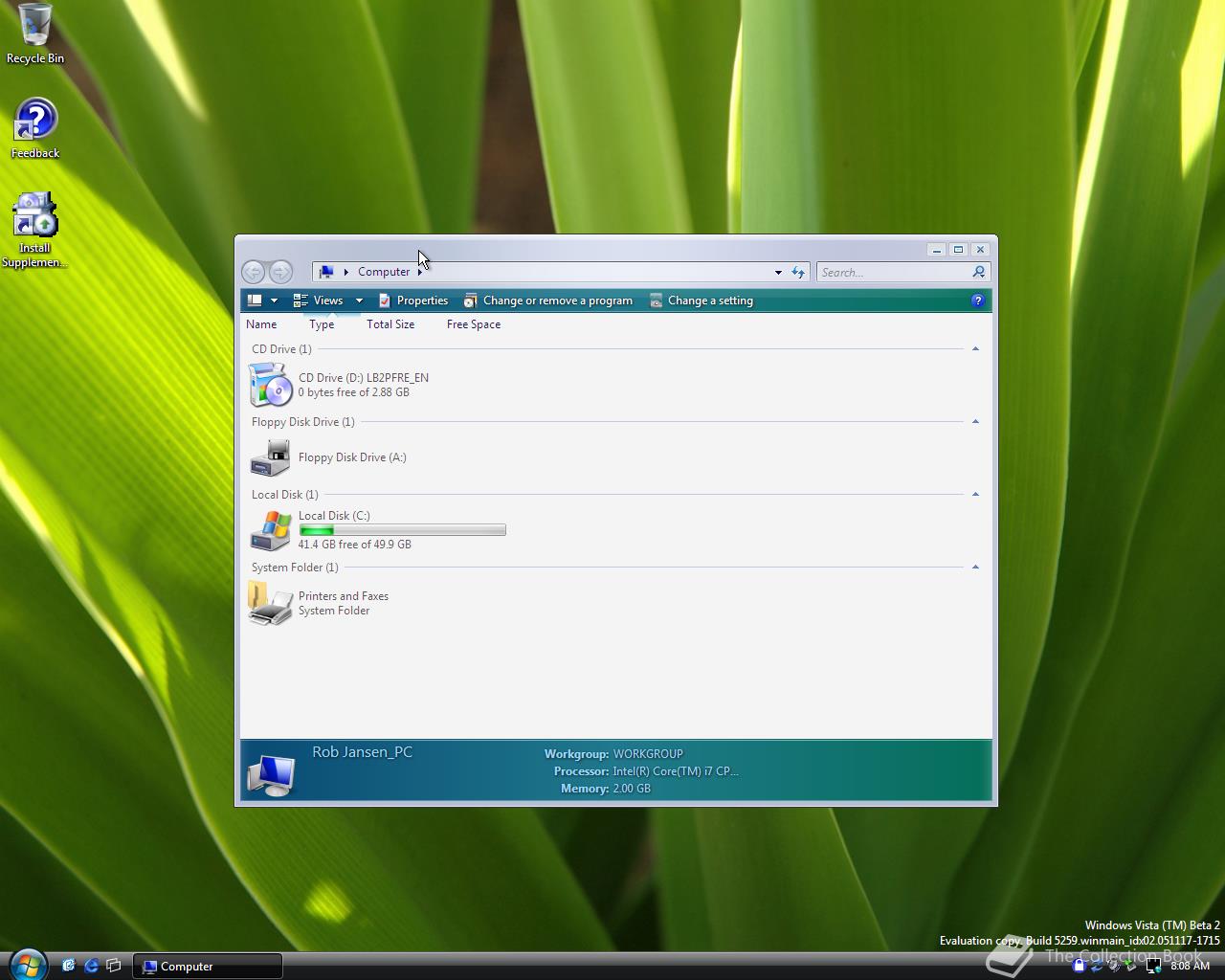The width and height of the screenshot is (1225, 980).
Task: Open the Views dropdown arrow
Action: coord(359,301)
